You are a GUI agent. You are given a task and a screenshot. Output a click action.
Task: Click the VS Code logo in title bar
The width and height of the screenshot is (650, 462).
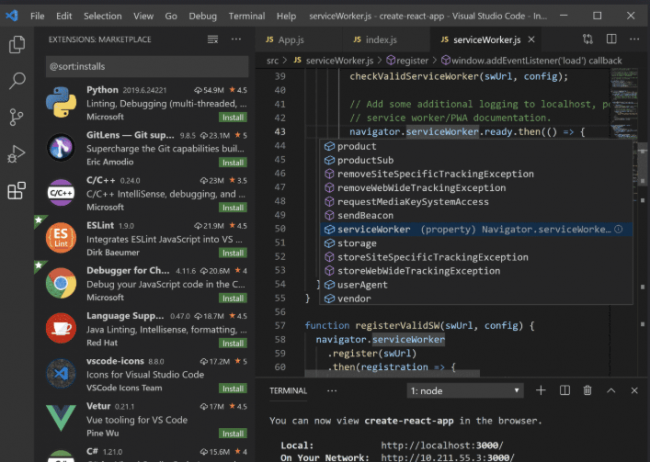pyautogui.click(x=12, y=16)
